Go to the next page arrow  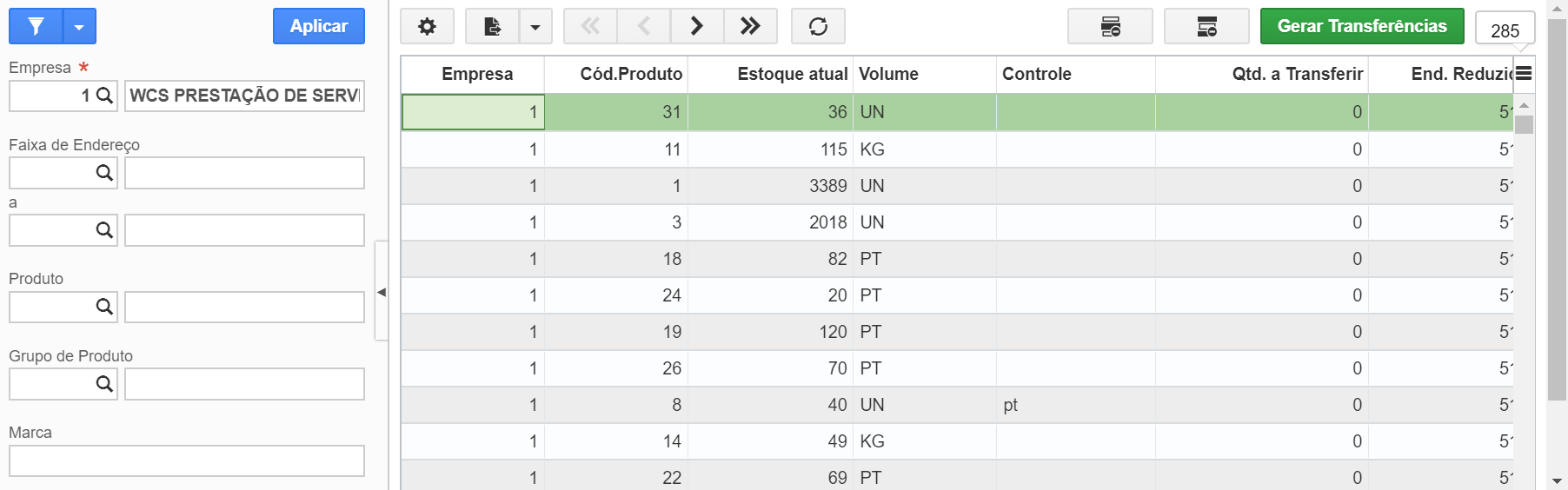click(x=697, y=26)
